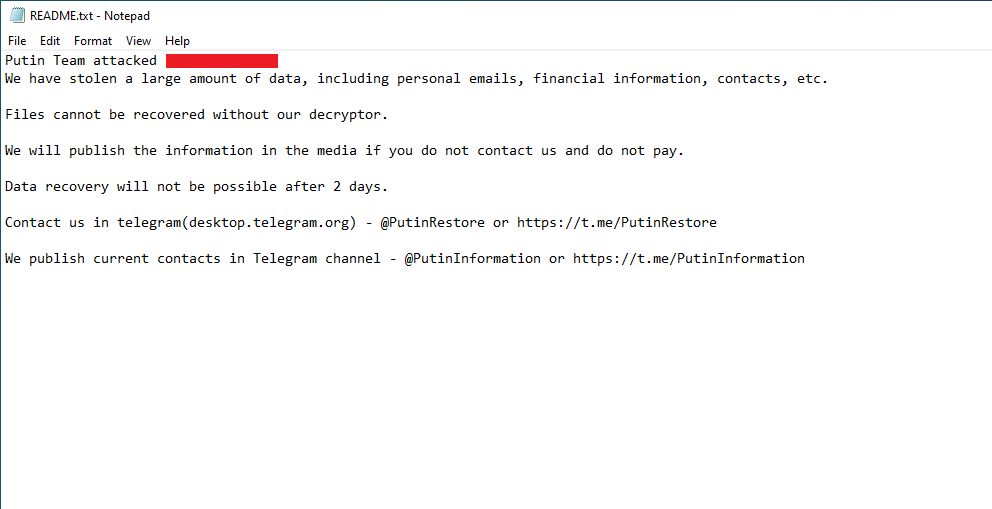This screenshot has width=992, height=509.
Task: Click the @PutinRestore handle text
Action: point(432,223)
